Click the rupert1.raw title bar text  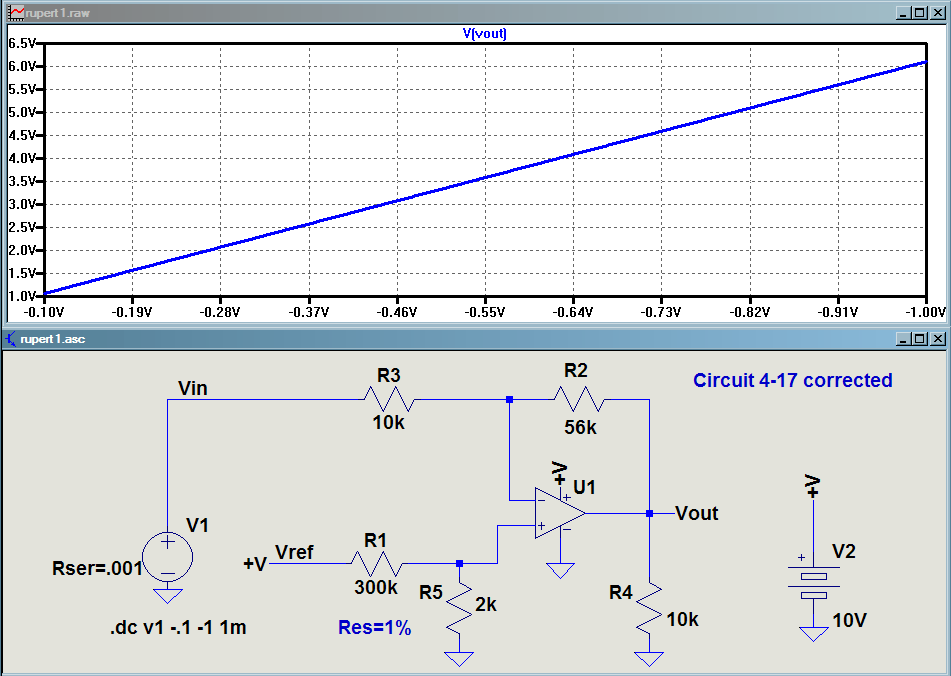click(58, 13)
